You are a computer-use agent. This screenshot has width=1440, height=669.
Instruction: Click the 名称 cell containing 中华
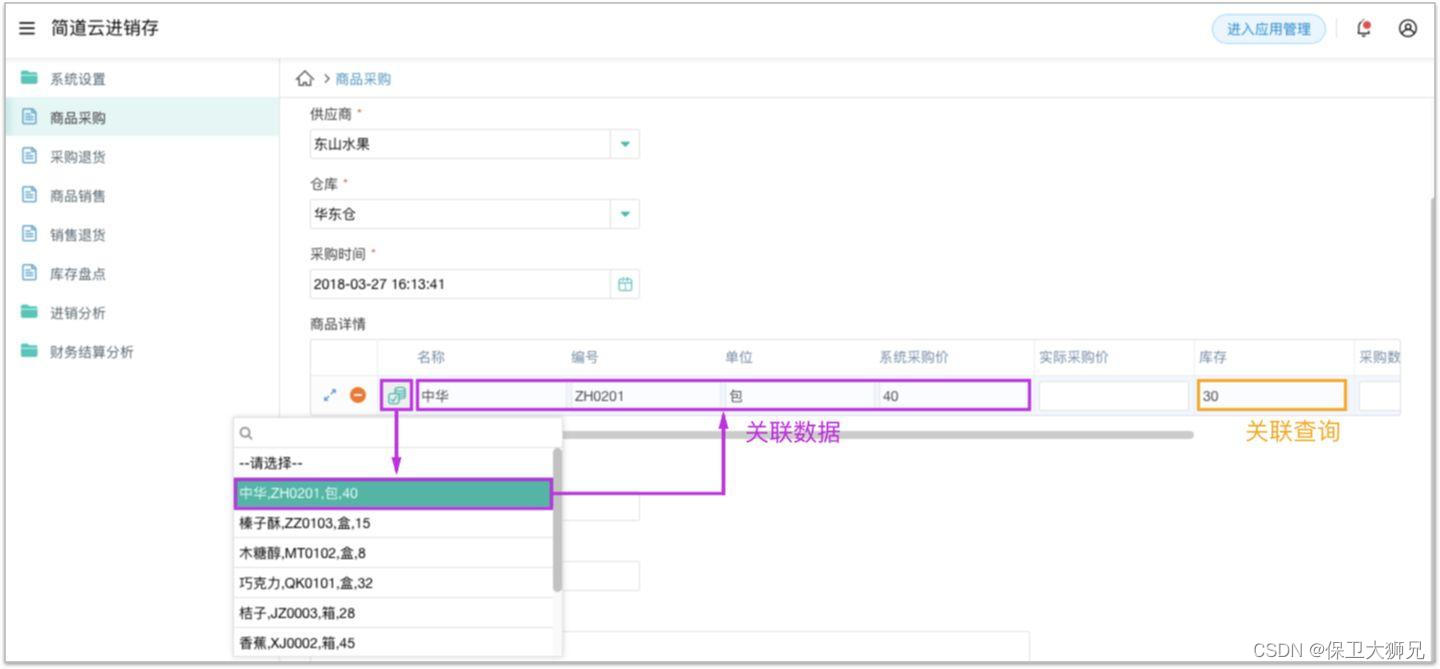point(492,396)
